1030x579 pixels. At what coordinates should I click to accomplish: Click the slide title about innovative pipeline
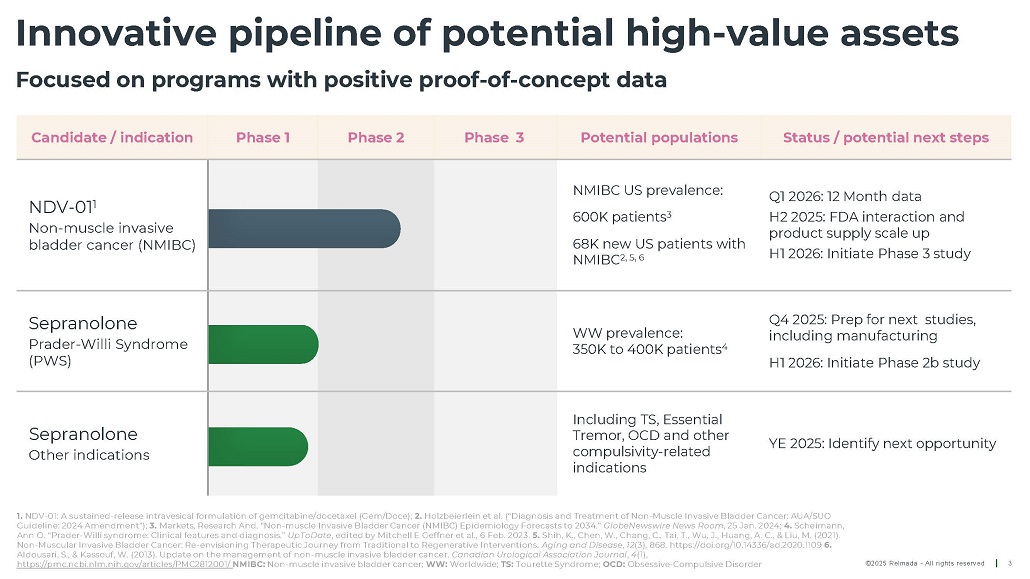tap(487, 34)
